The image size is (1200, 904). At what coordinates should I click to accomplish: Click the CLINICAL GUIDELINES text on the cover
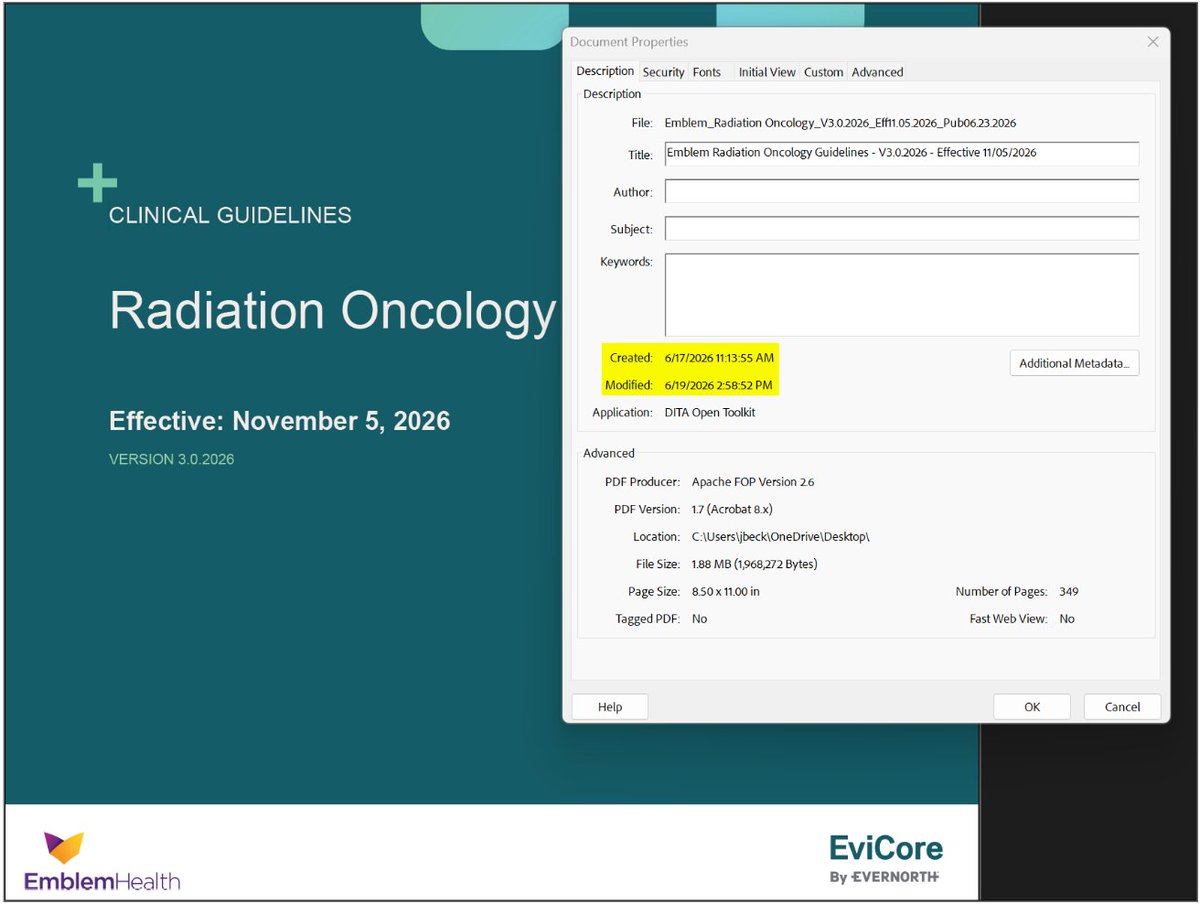pyautogui.click(x=230, y=215)
